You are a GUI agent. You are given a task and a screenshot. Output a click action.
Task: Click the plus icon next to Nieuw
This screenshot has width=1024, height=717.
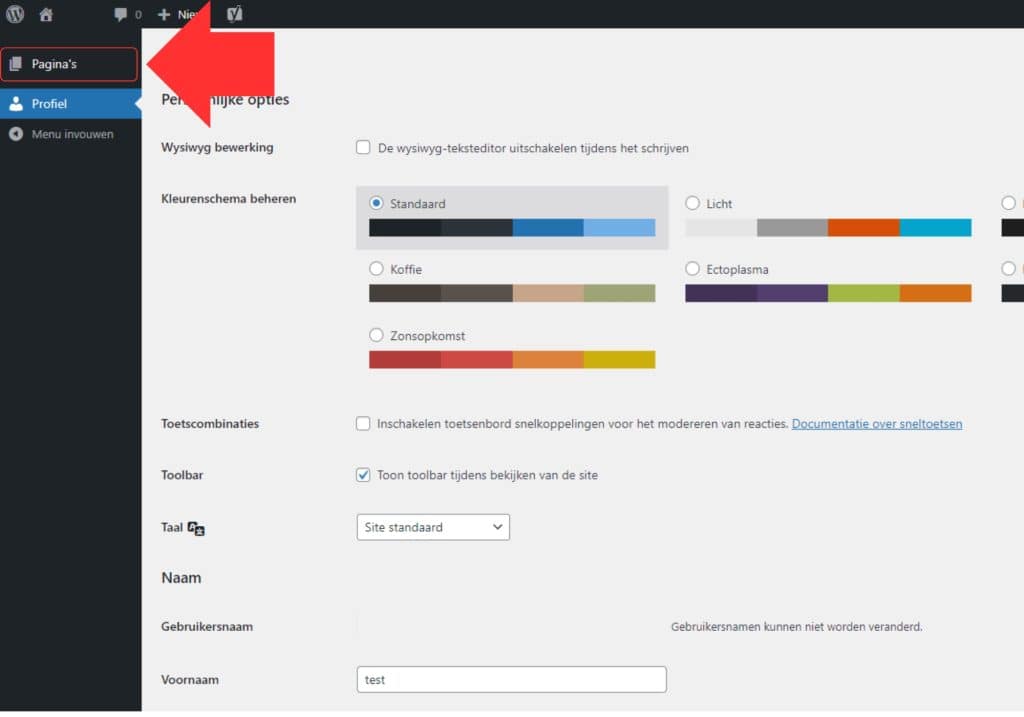pyautogui.click(x=163, y=14)
